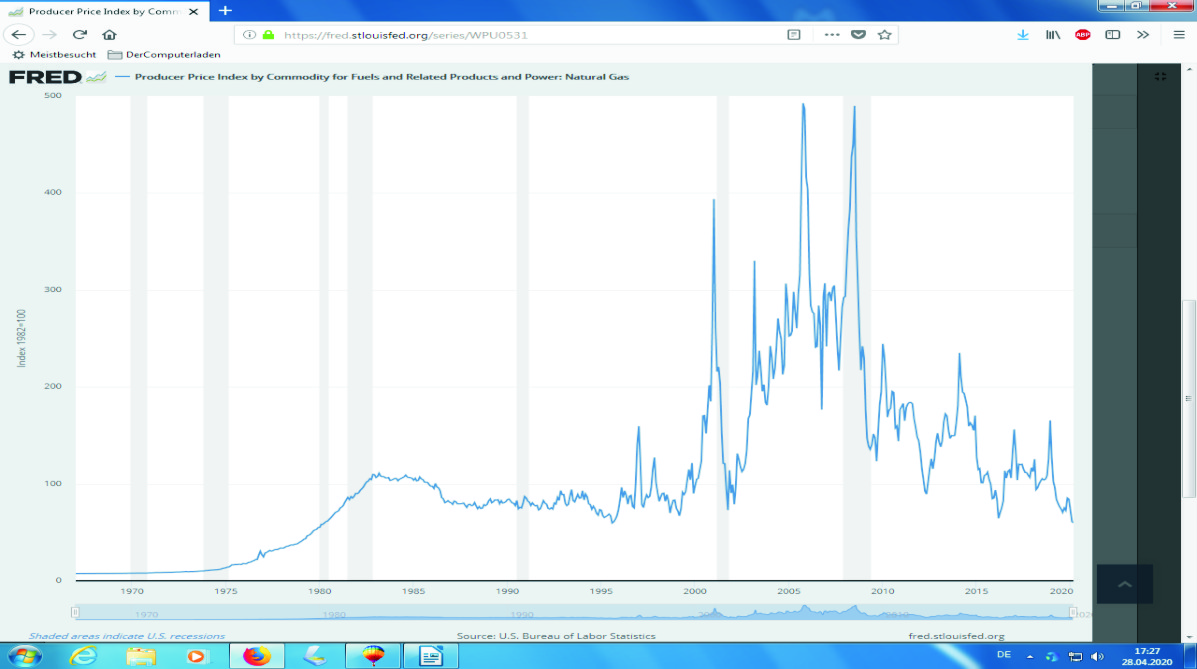Click the Firefox reload page button

[x=80, y=34]
